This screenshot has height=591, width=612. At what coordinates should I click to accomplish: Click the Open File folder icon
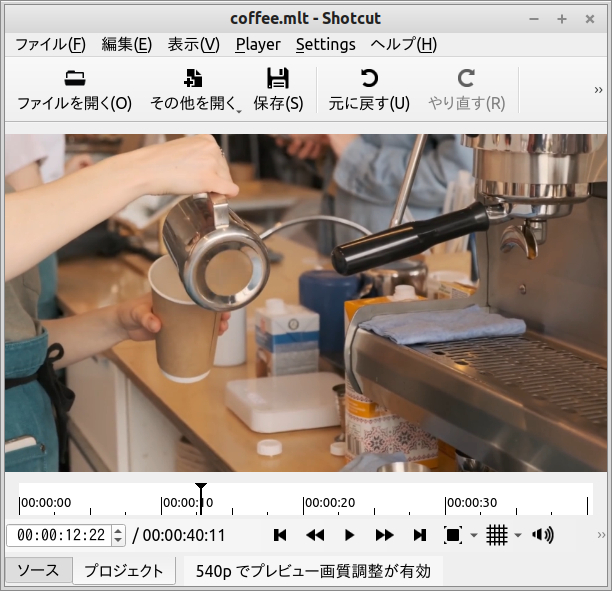74,79
